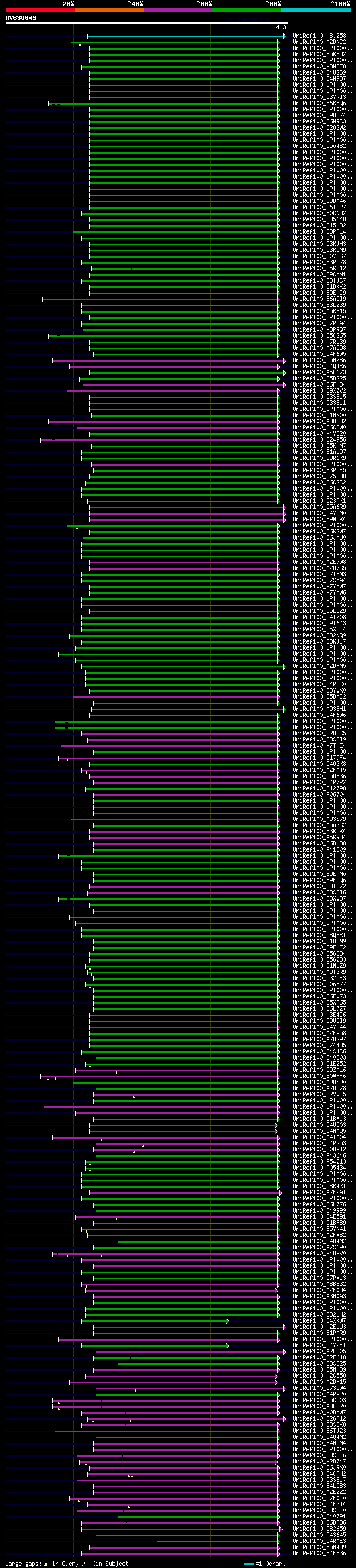356x1568 pixels.
Task: Select the UniRef100_A7RU39 entry
Action: pyautogui.click(x=319, y=342)
